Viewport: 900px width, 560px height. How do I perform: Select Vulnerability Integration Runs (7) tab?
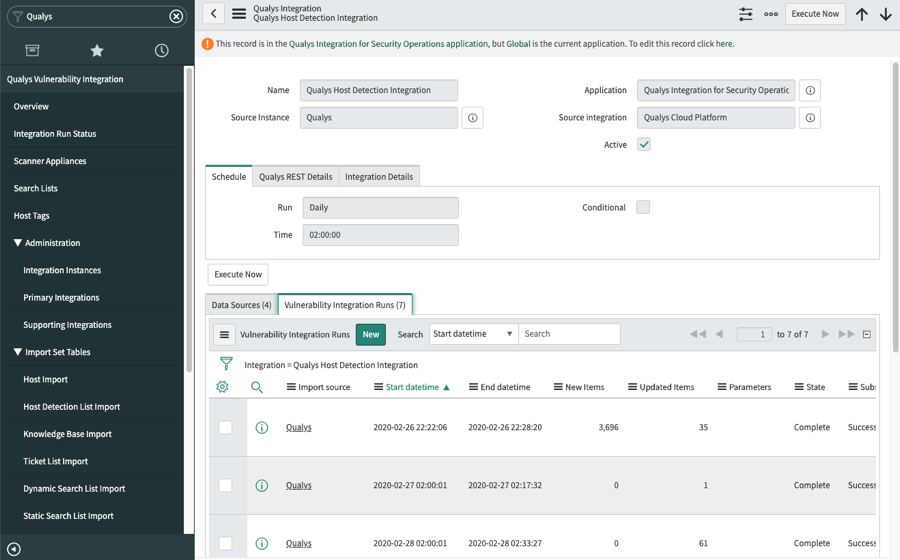point(345,305)
